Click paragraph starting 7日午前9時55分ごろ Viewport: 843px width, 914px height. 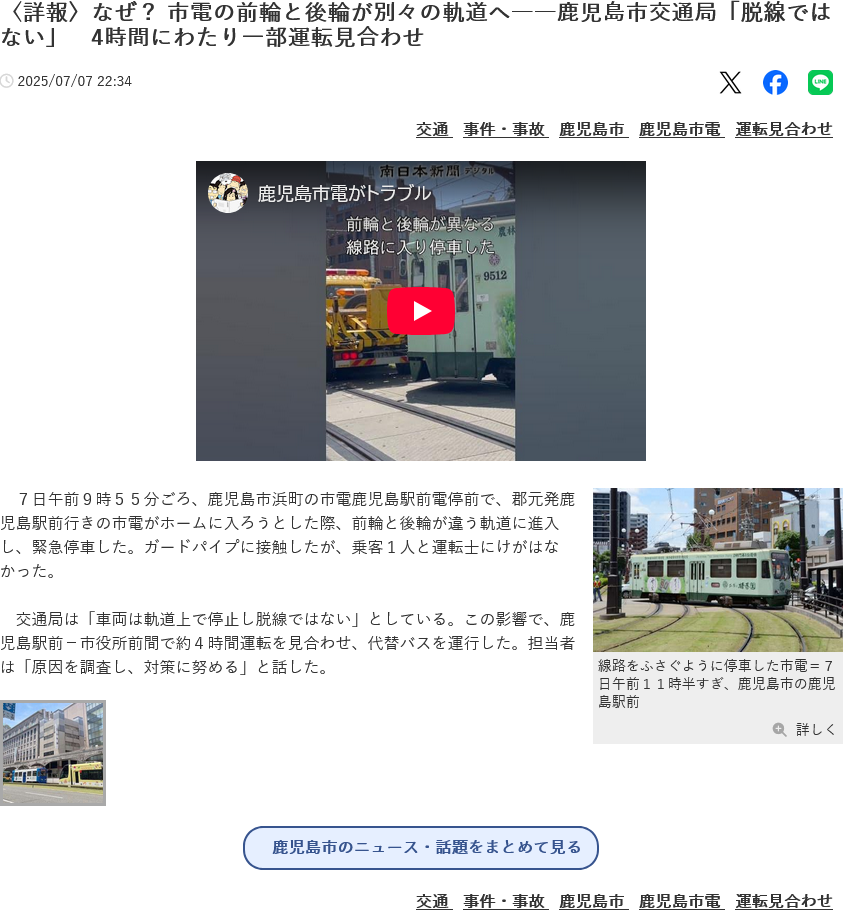[x=287, y=535]
